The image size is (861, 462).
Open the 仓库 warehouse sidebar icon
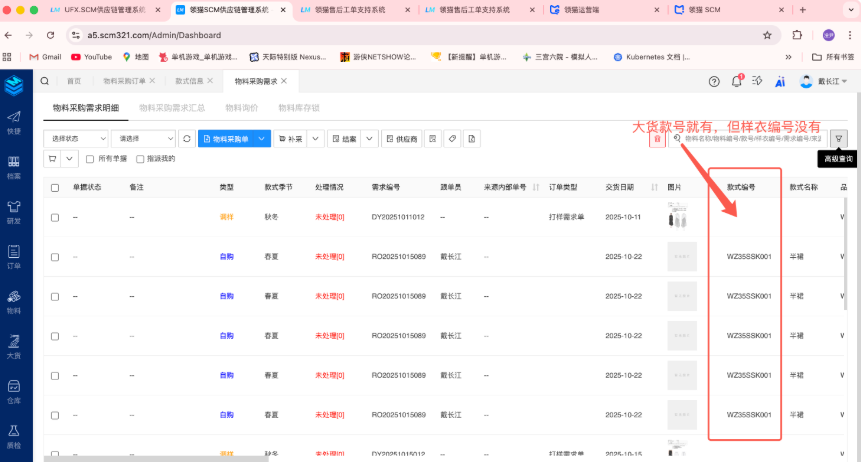(14, 390)
